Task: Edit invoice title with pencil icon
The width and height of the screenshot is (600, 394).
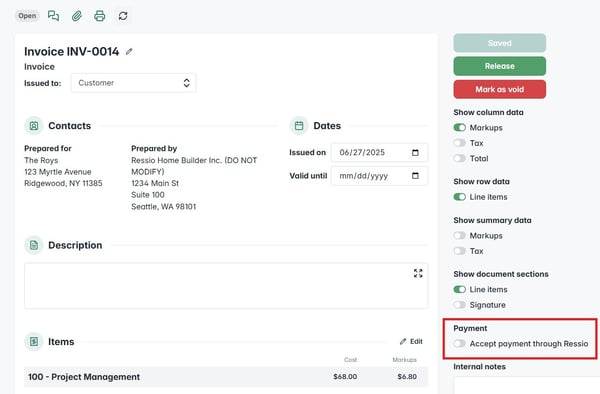Action: coord(129,51)
